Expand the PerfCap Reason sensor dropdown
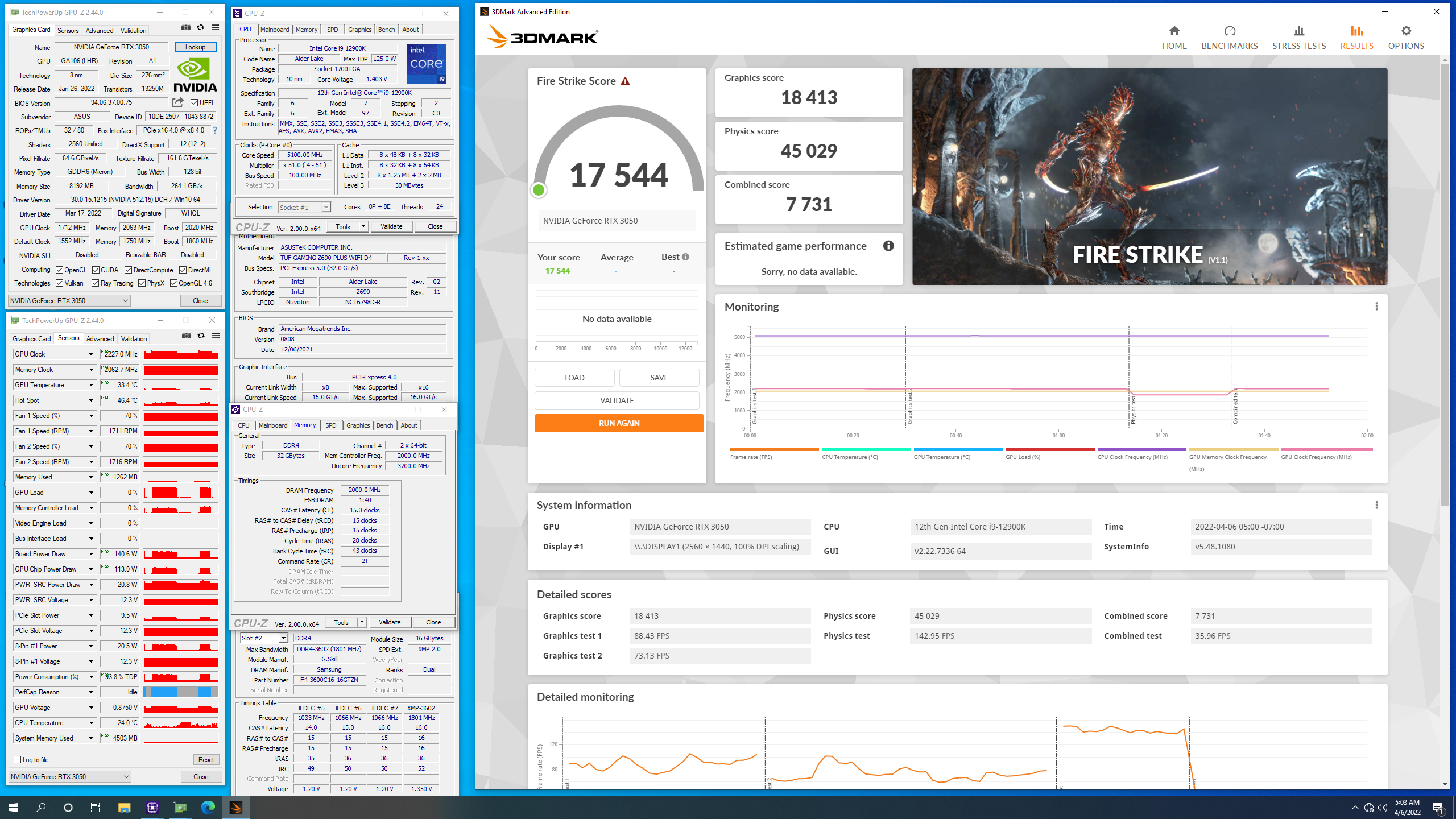This screenshot has width=1456, height=819. tap(90, 692)
